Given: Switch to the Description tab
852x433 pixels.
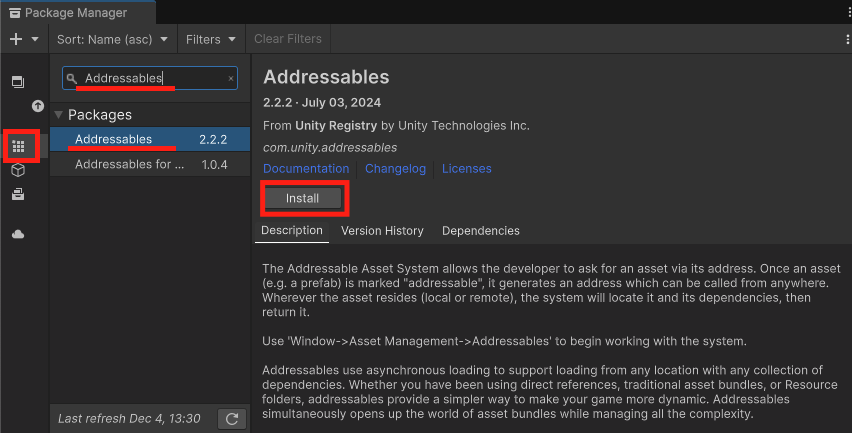Looking at the screenshot, I should (292, 230).
